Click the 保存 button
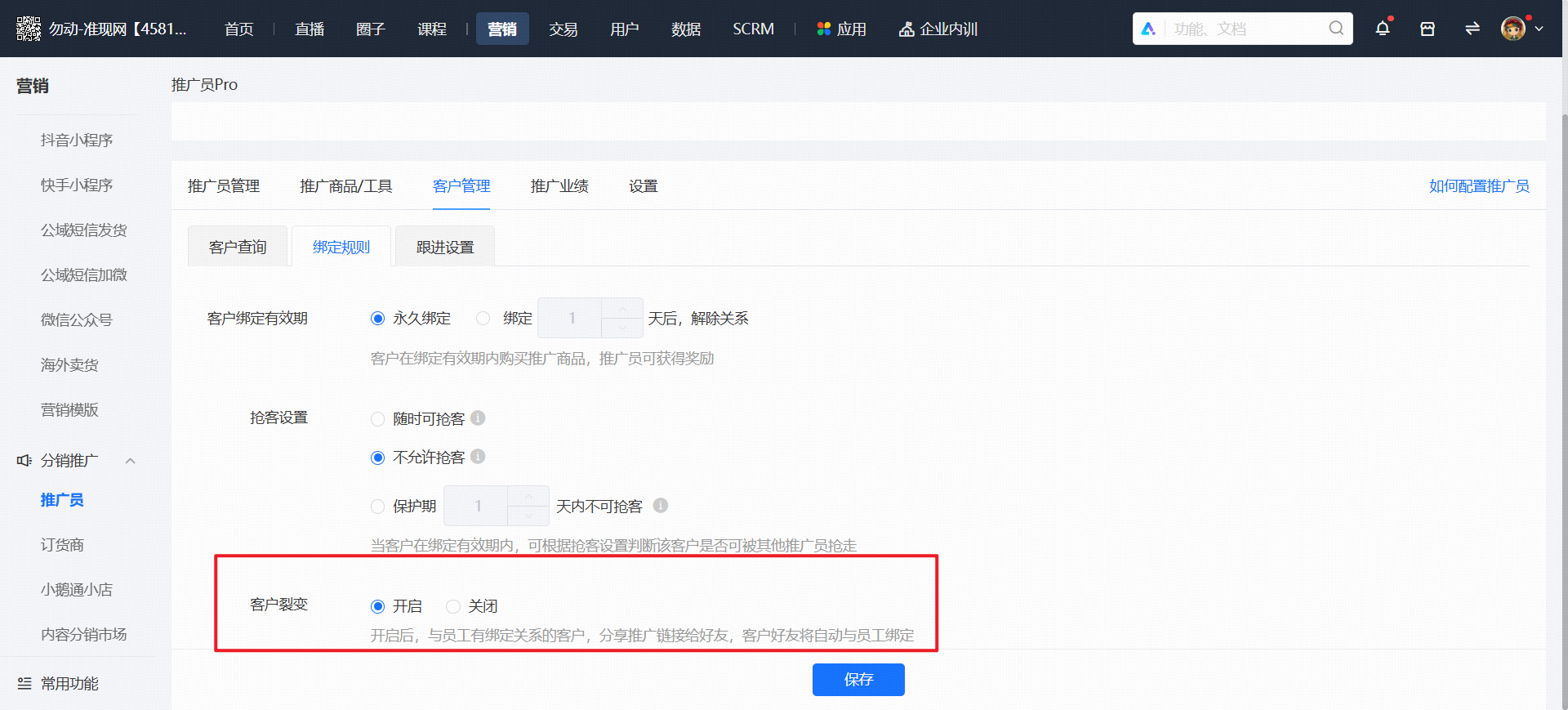The width and height of the screenshot is (1568, 710). coord(858,680)
